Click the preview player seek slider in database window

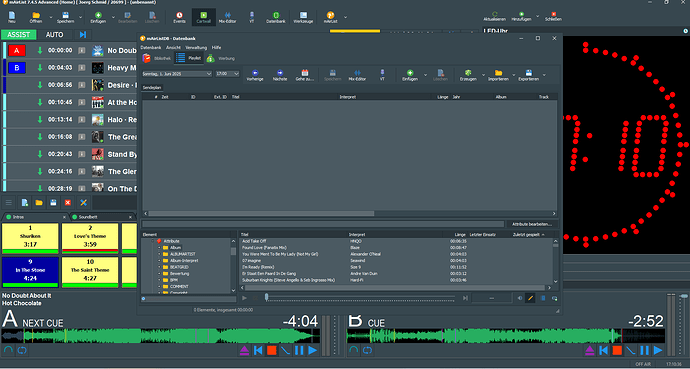coord(360,298)
